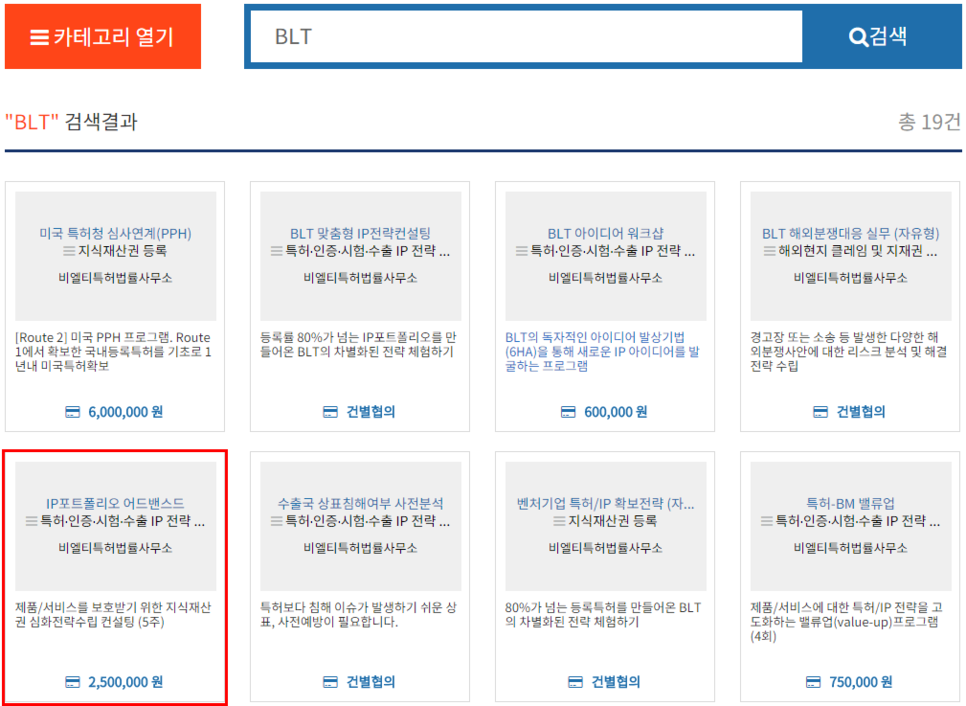
Task: Click the 총 19건 result count
Action: pos(929,122)
